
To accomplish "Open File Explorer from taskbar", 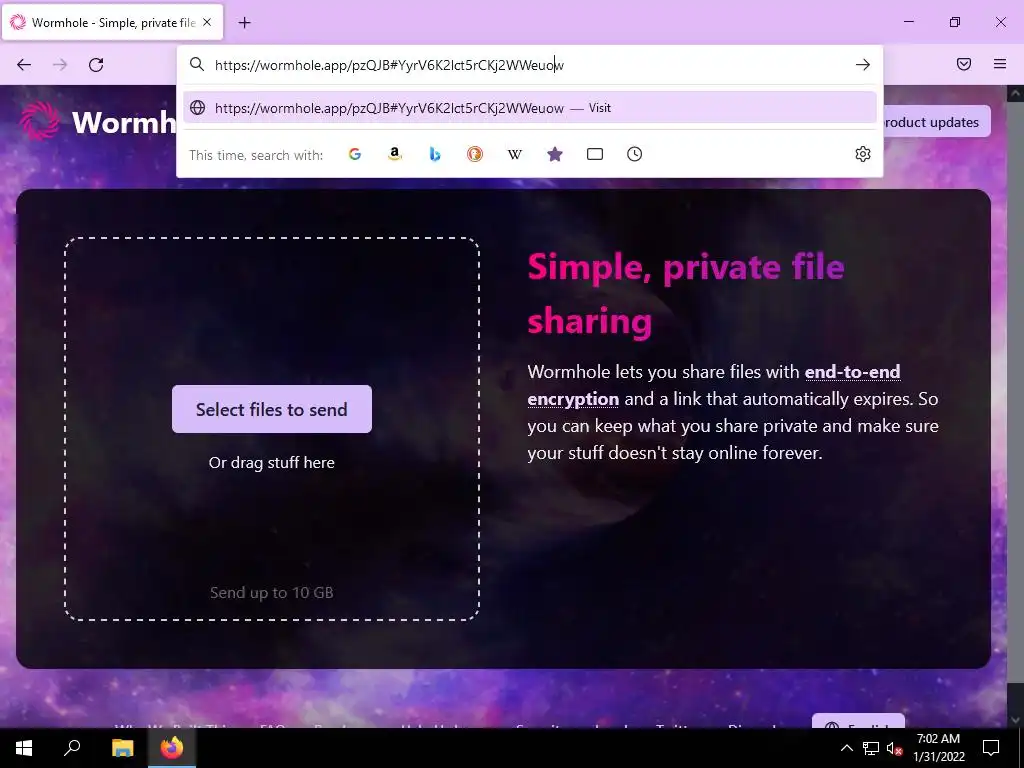I will (122, 748).
